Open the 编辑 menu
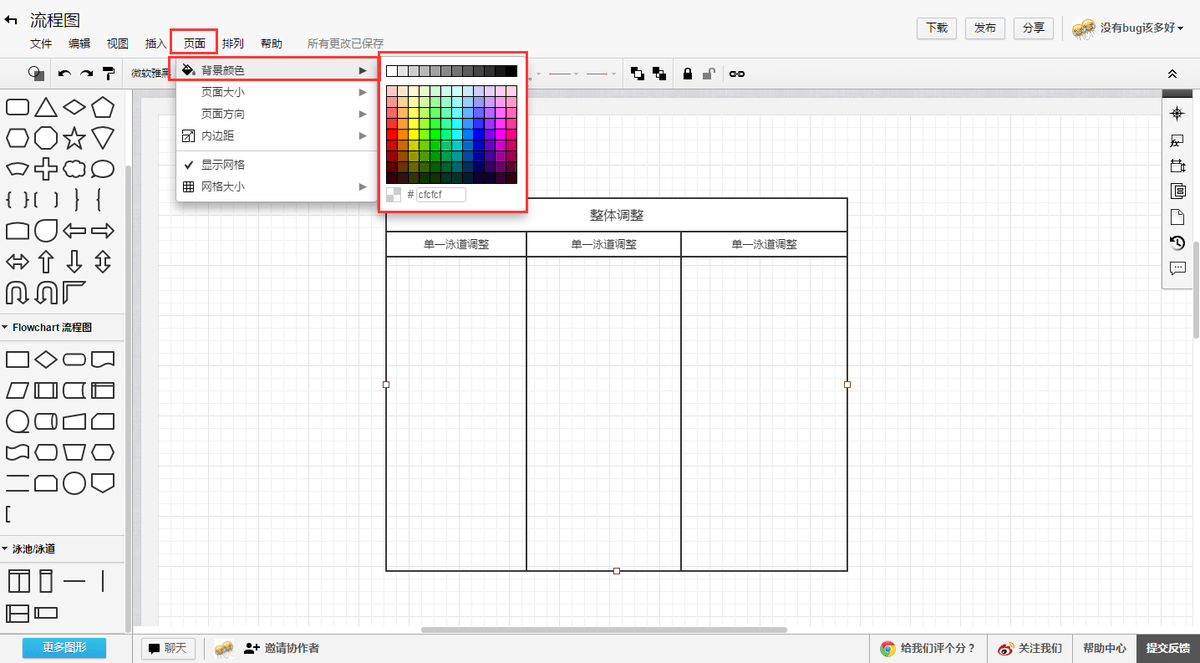The height and width of the screenshot is (663, 1200). 79,44
